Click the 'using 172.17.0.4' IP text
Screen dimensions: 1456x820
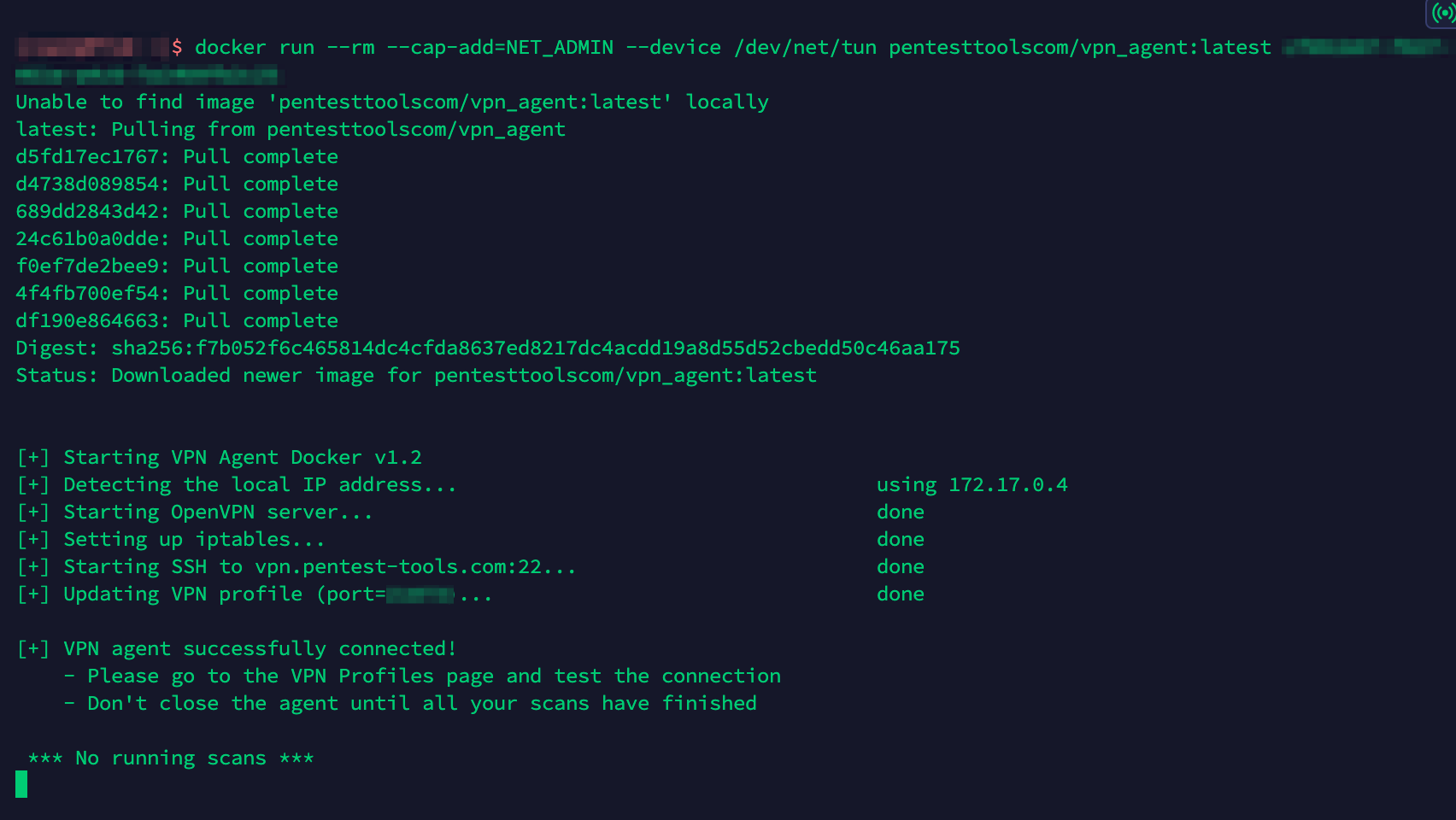click(x=972, y=485)
